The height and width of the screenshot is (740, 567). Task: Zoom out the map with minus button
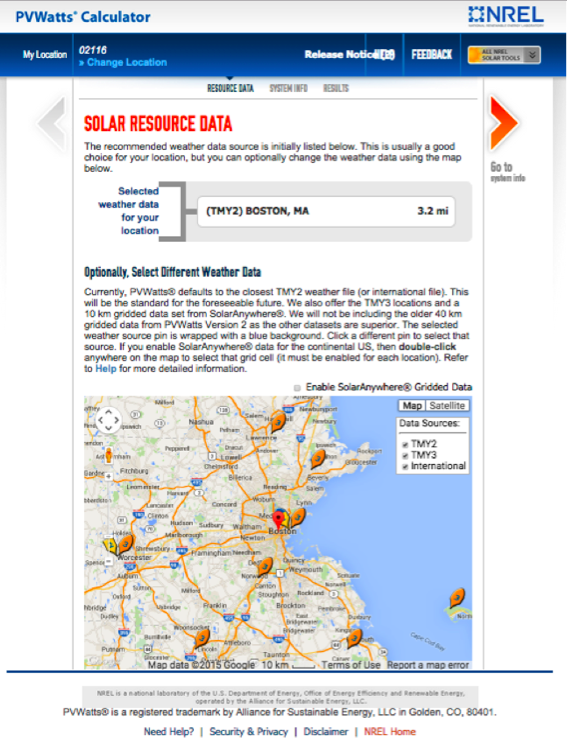pos(109,561)
